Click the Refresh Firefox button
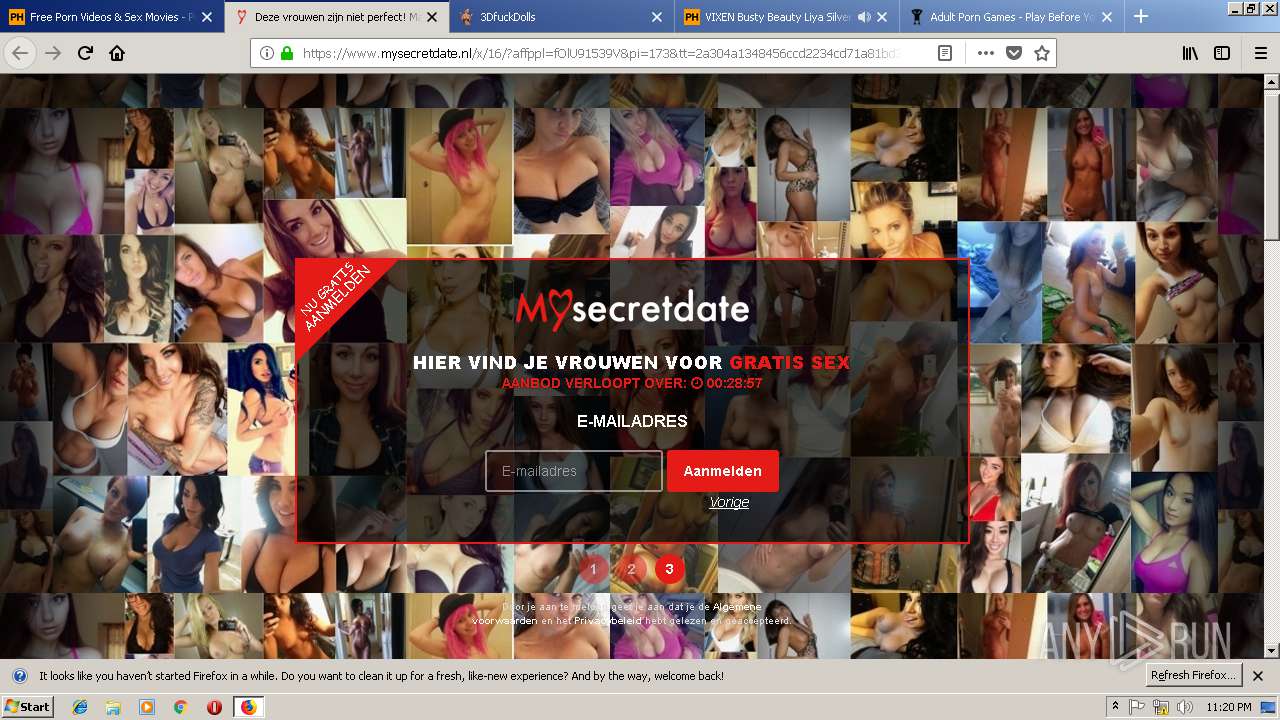Viewport: 1280px width, 720px height. click(1194, 675)
